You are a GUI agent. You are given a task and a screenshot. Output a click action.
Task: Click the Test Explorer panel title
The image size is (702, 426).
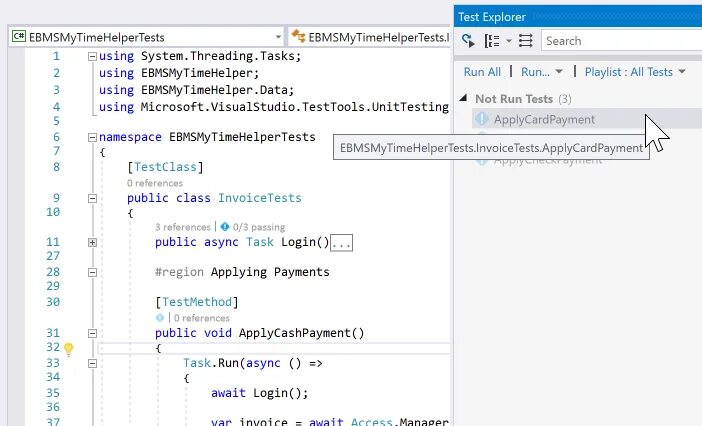point(492,17)
